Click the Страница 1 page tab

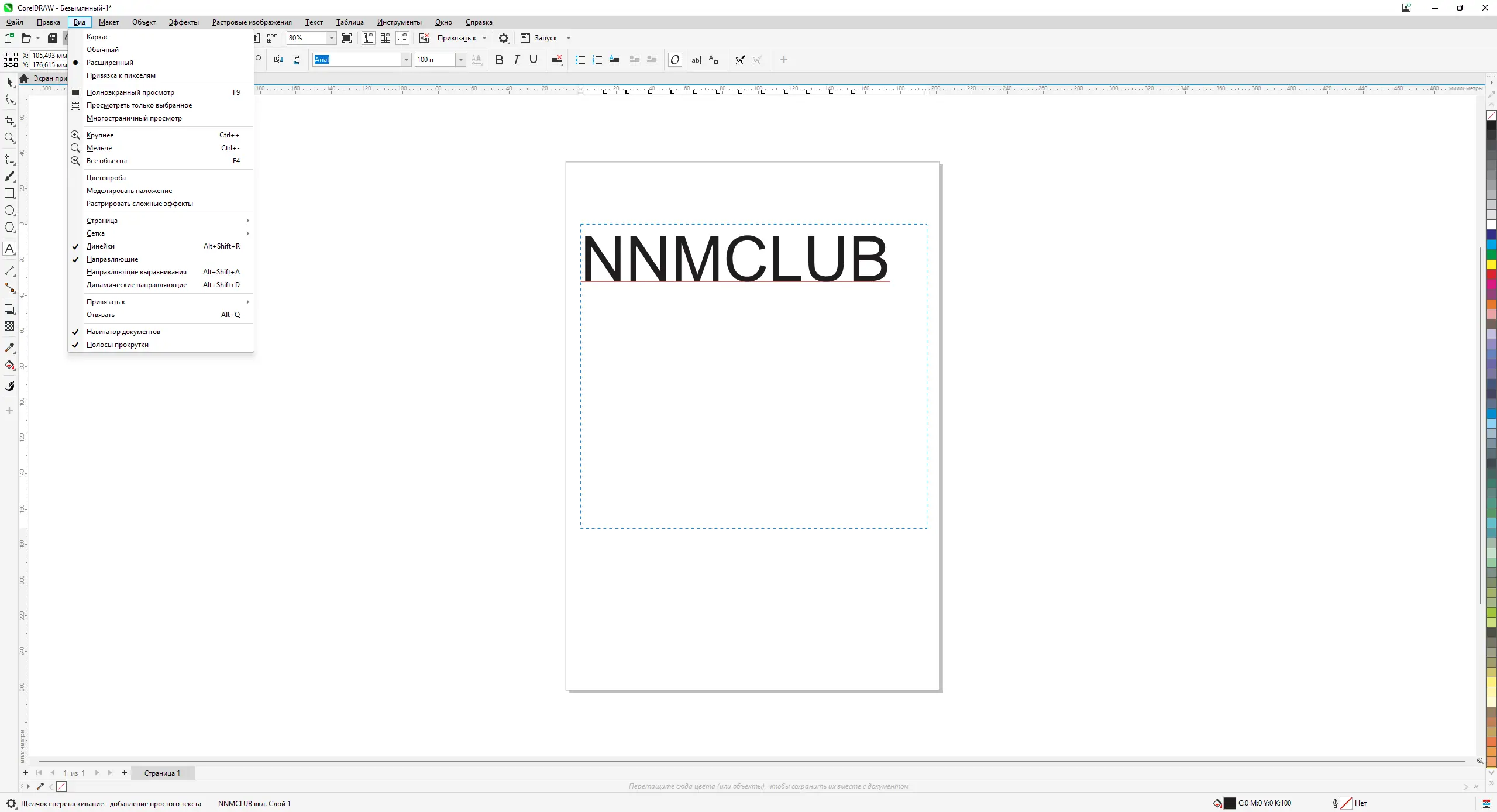162,773
